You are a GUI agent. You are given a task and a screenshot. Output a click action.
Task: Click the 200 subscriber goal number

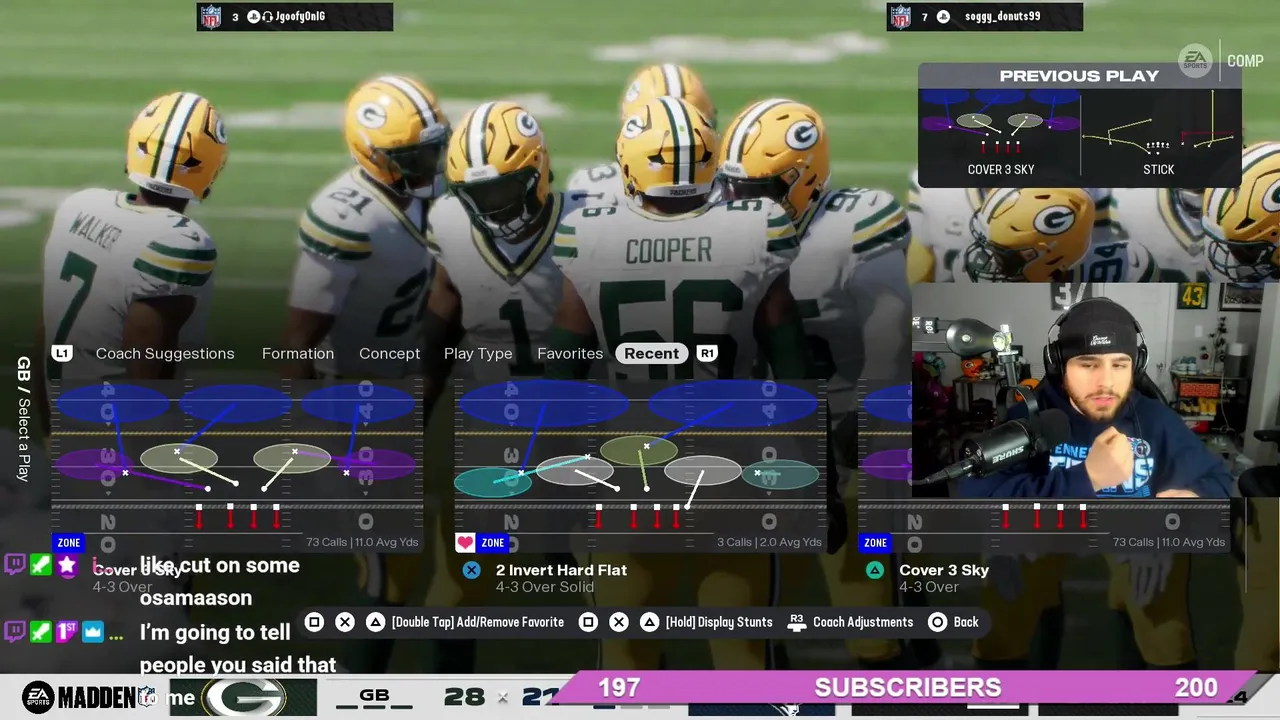[1196, 688]
